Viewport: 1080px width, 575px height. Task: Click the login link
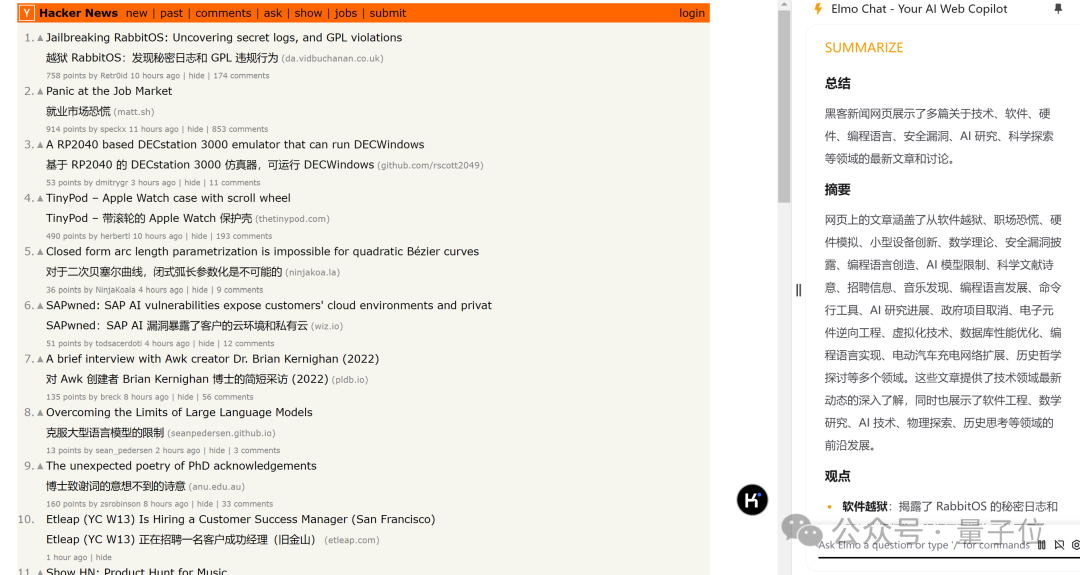[692, 13]
